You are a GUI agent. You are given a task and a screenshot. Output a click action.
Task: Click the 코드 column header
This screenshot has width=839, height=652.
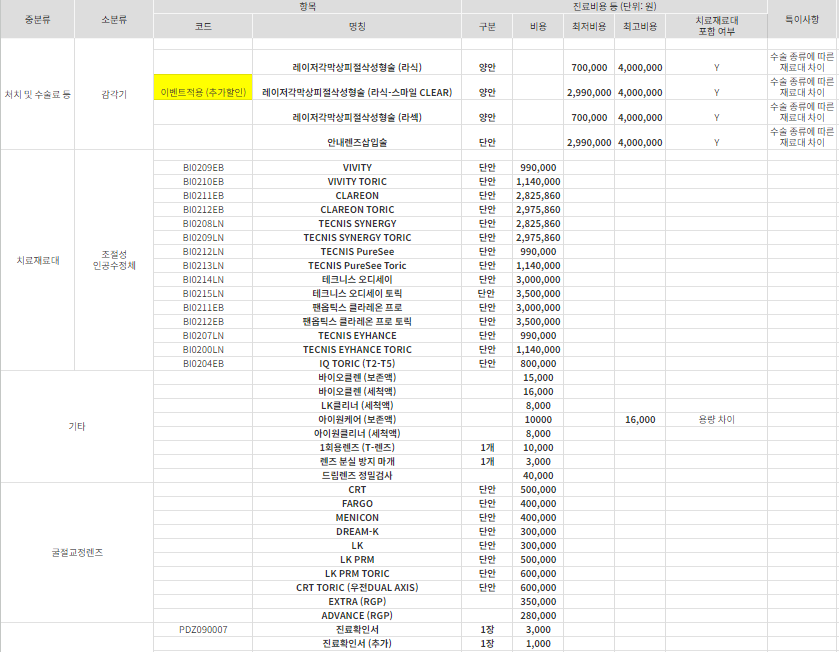(x=203, y=26)
